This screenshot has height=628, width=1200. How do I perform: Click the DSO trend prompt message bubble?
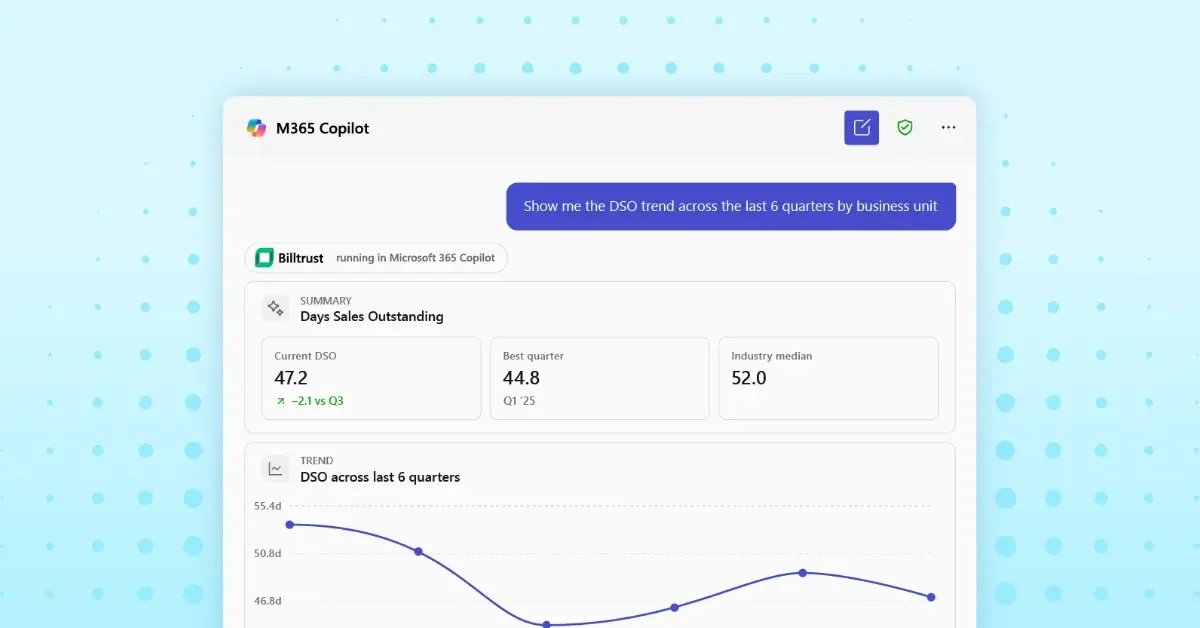pyautogui.click(x=731, y=206)
